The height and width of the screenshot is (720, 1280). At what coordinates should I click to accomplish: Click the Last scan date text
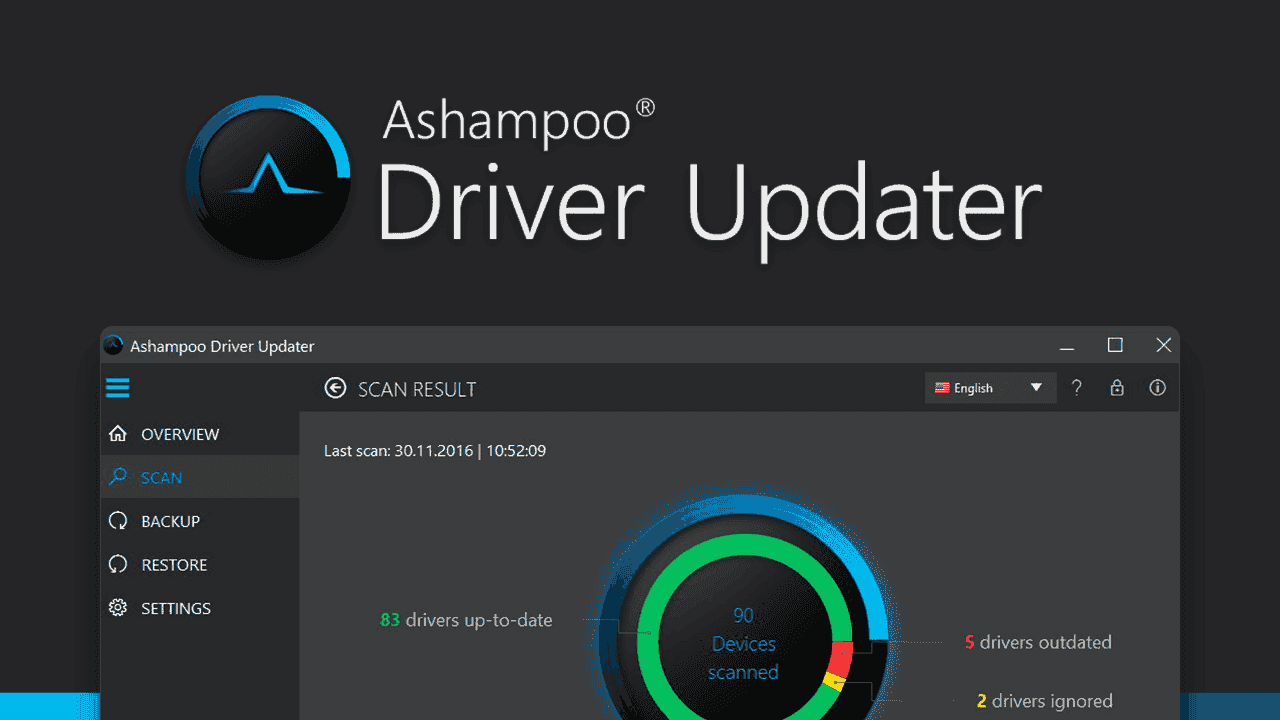click(435, 451)
